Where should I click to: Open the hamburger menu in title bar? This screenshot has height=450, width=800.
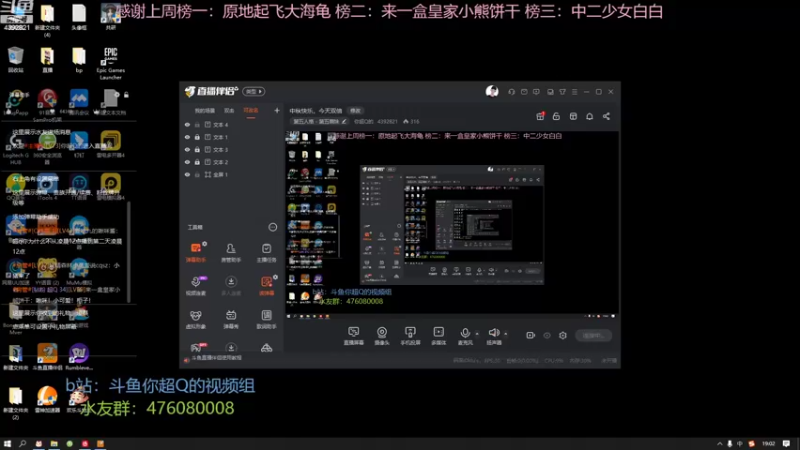[574, 92]
